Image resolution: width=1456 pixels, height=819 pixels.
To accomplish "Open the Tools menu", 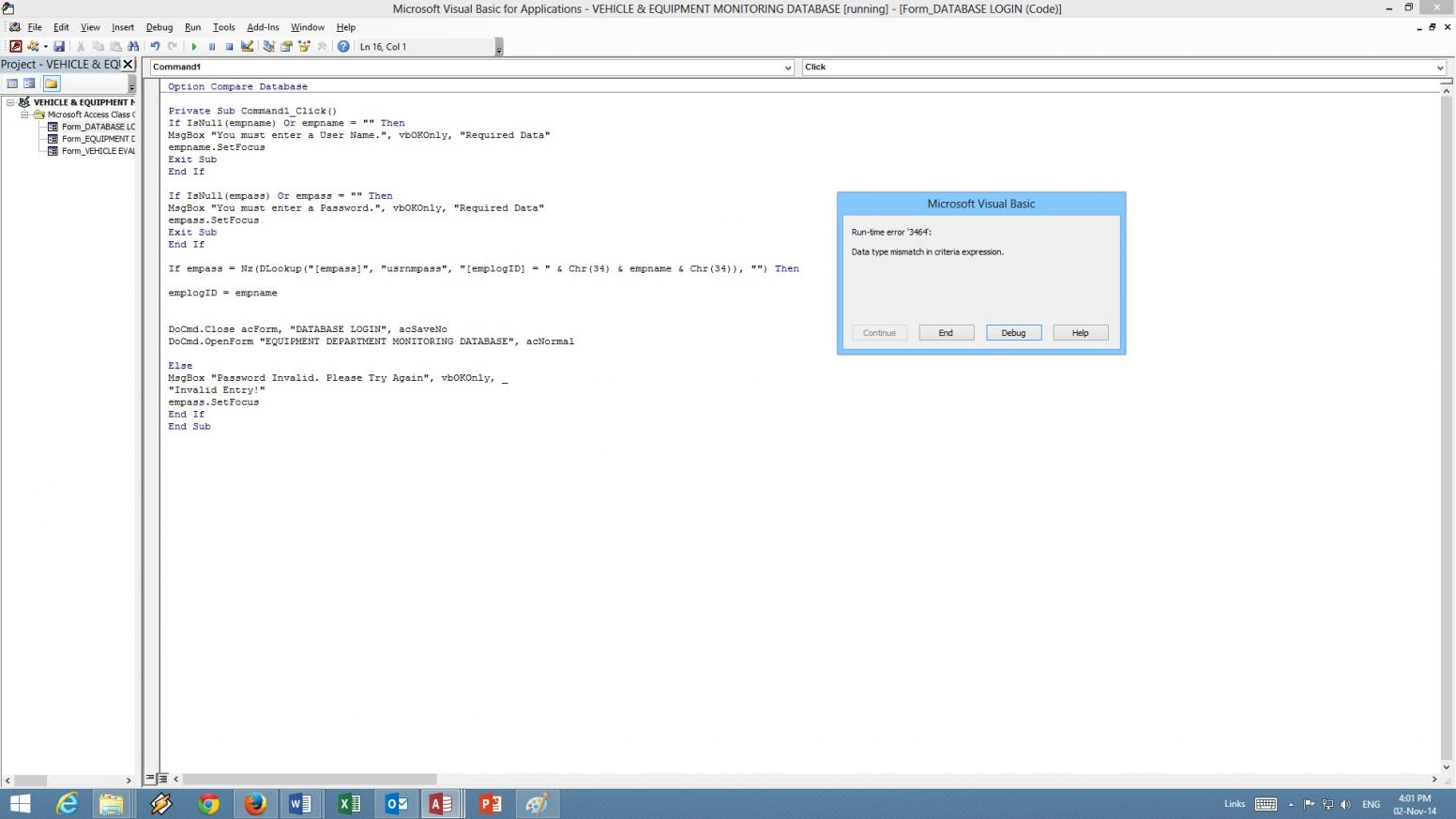I will click(223, 27).
